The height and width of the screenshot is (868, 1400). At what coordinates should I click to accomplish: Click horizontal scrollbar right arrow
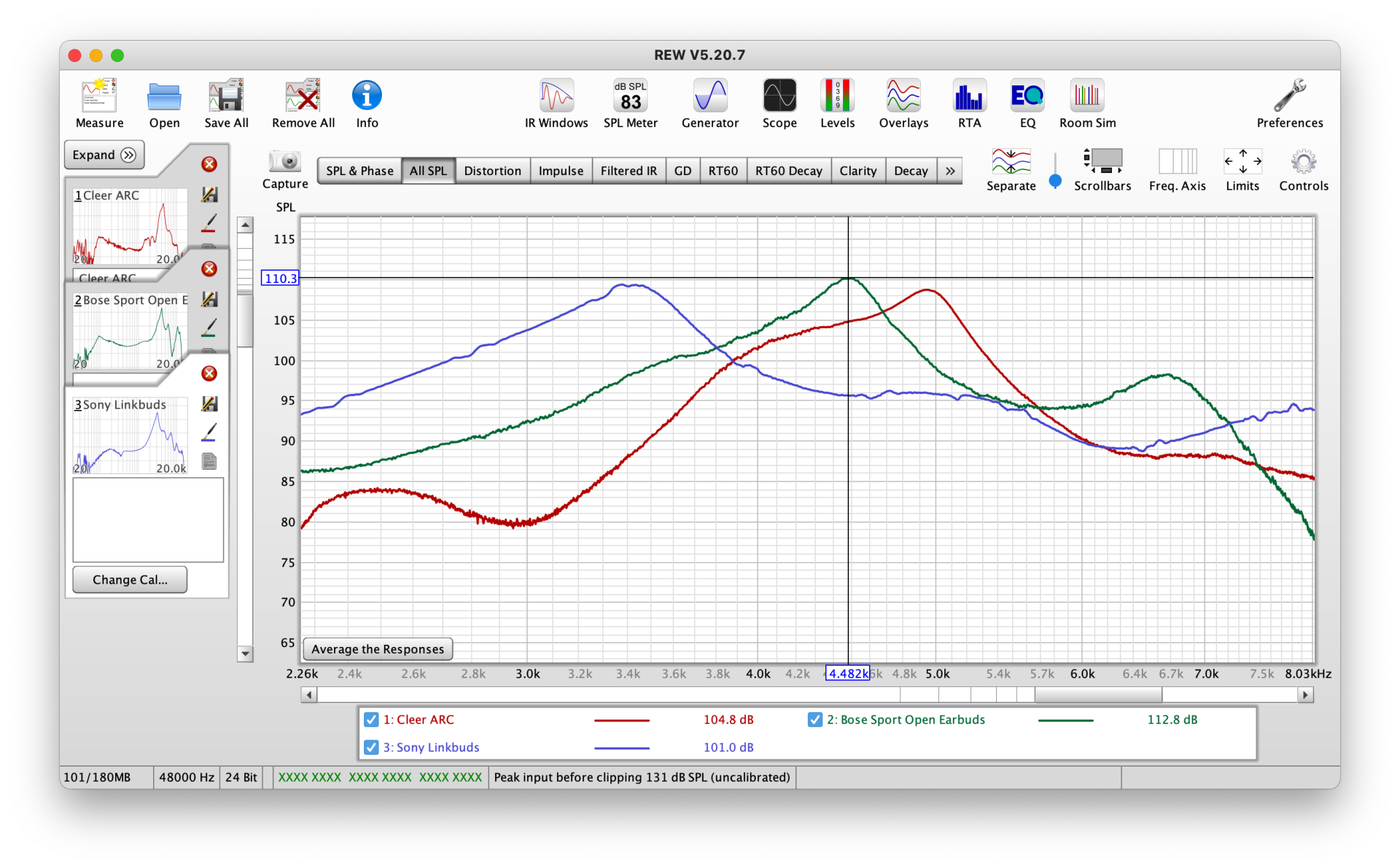tap(1306, 695)
